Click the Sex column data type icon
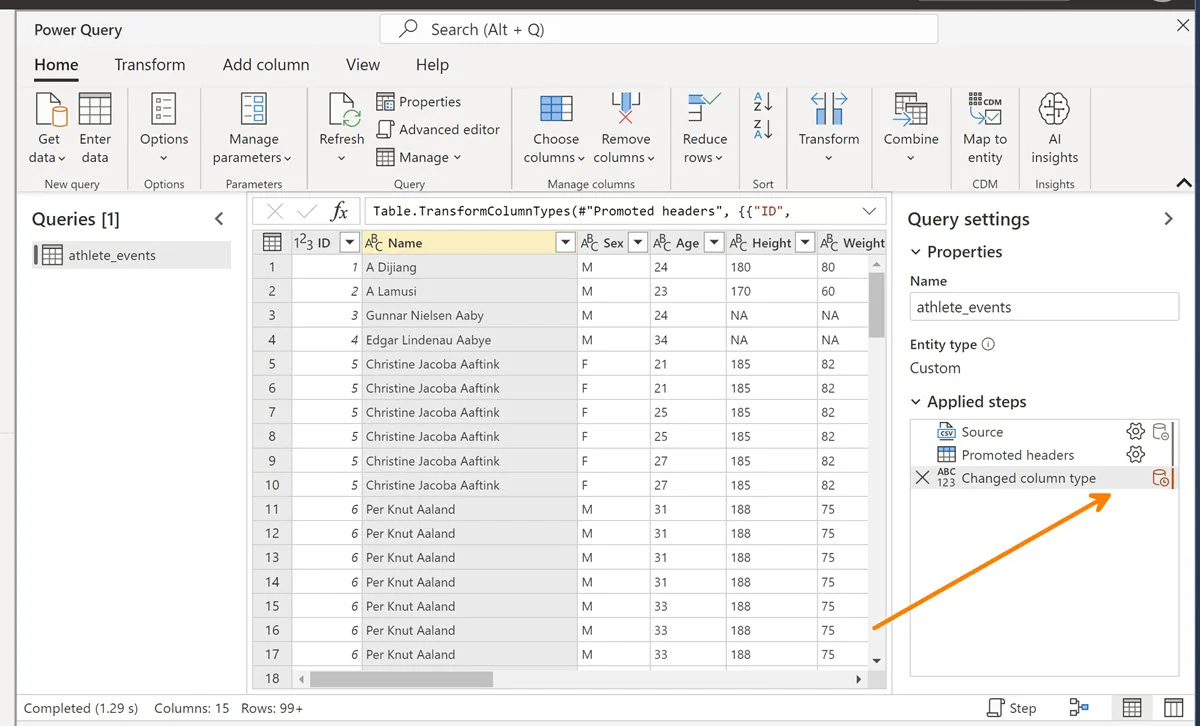Screen dimensions: 1200x726 point(590,242)
